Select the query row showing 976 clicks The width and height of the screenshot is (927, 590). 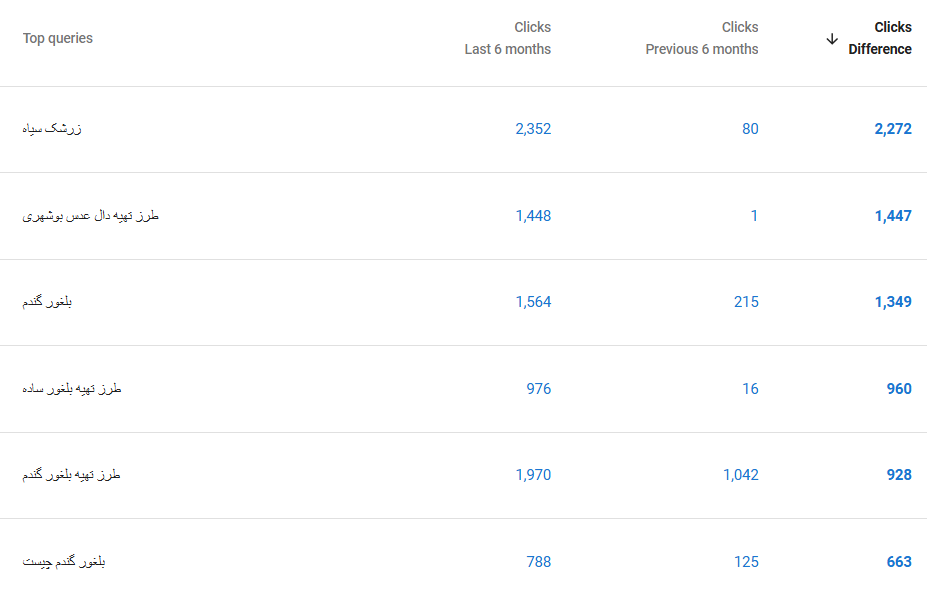[464, 389]
